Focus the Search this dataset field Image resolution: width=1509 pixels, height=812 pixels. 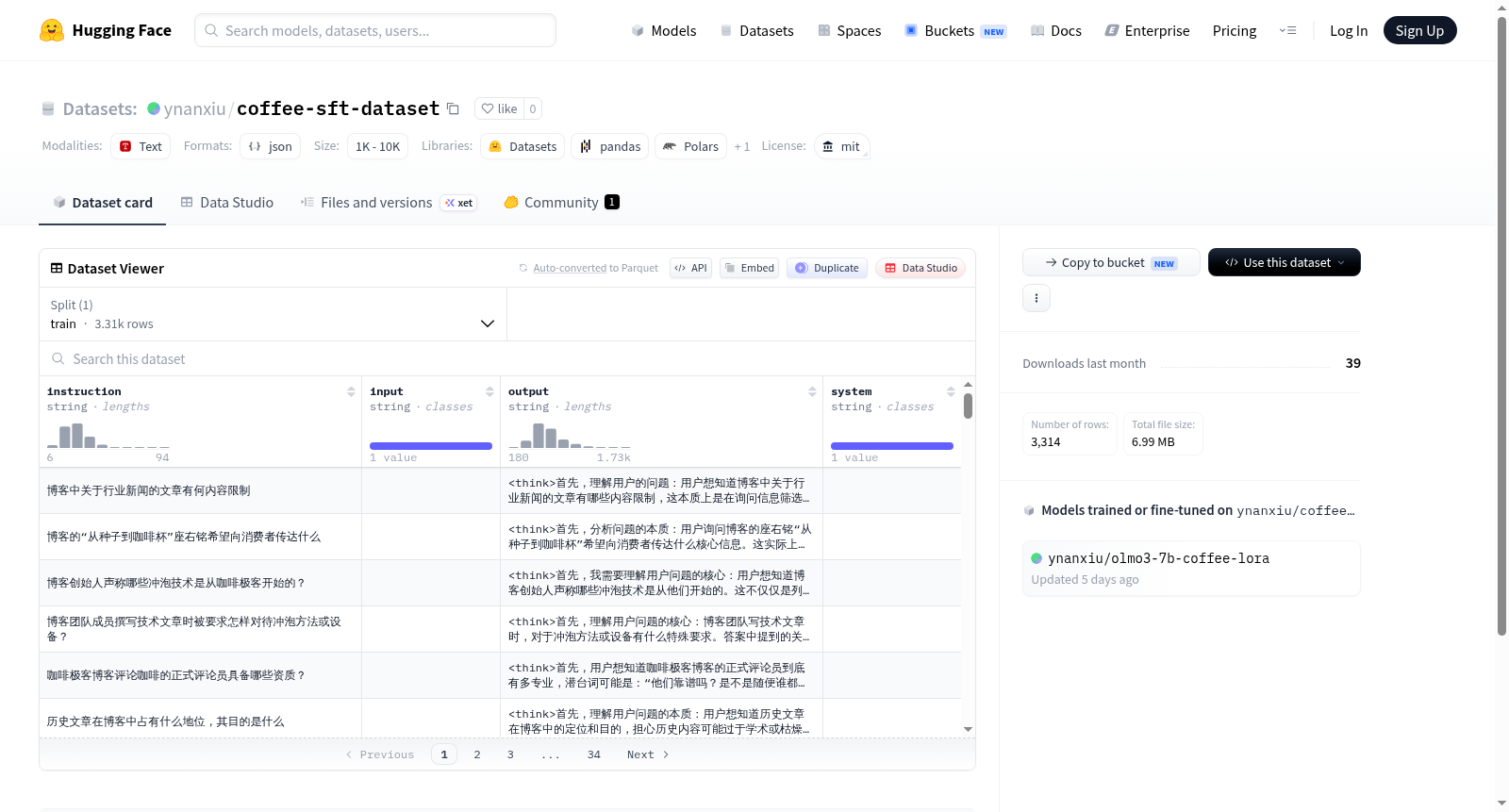507,358
